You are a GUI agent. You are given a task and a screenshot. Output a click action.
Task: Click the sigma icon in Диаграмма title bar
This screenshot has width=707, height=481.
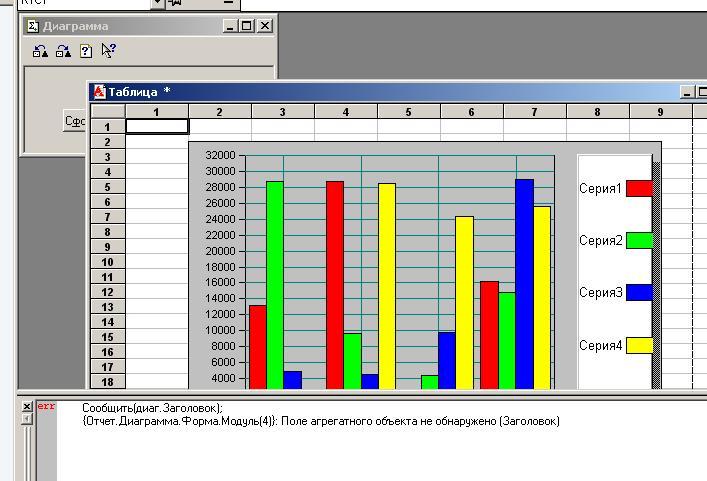coord(32,26)
